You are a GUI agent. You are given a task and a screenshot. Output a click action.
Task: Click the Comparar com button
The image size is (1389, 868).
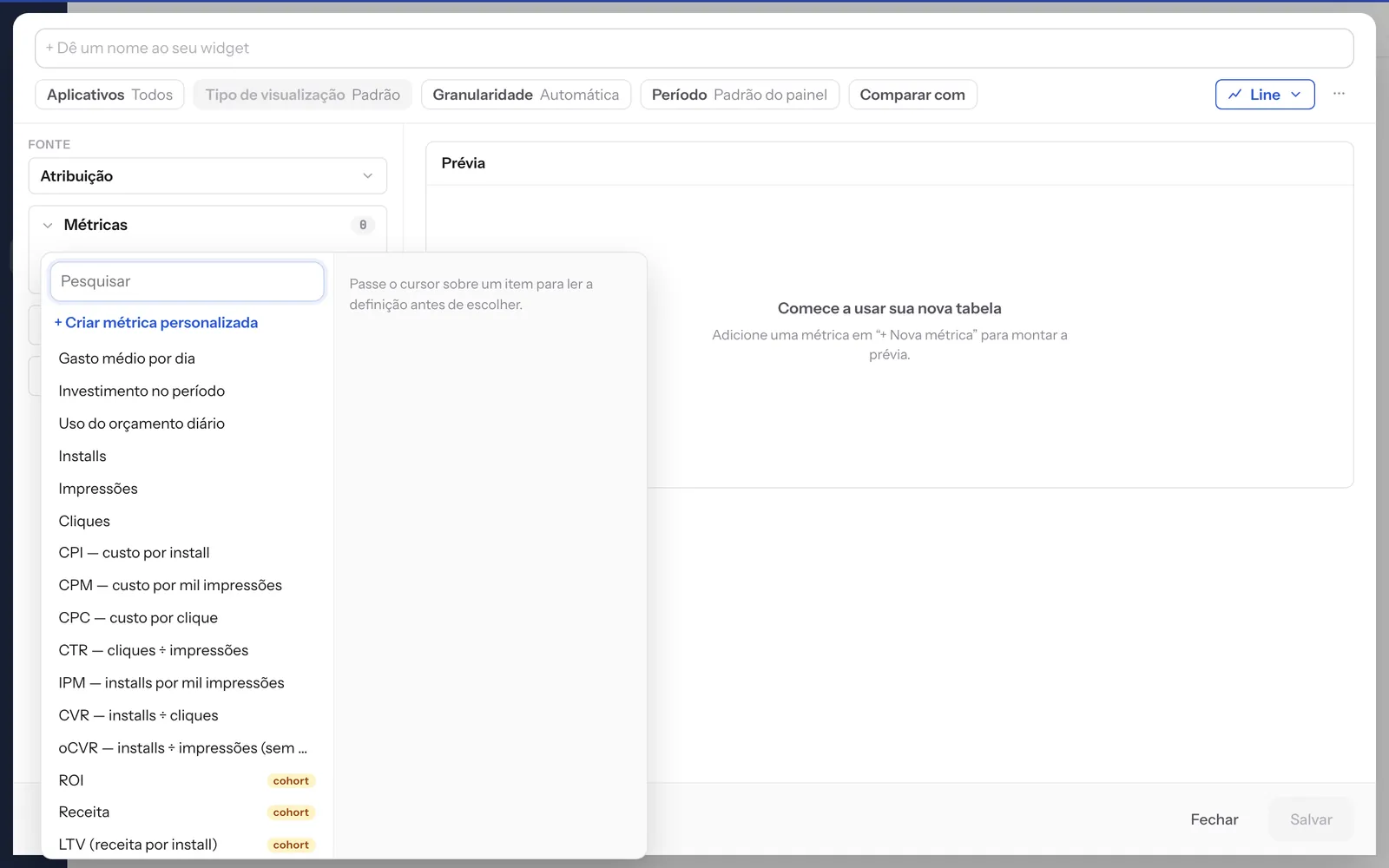coord(912,95)
